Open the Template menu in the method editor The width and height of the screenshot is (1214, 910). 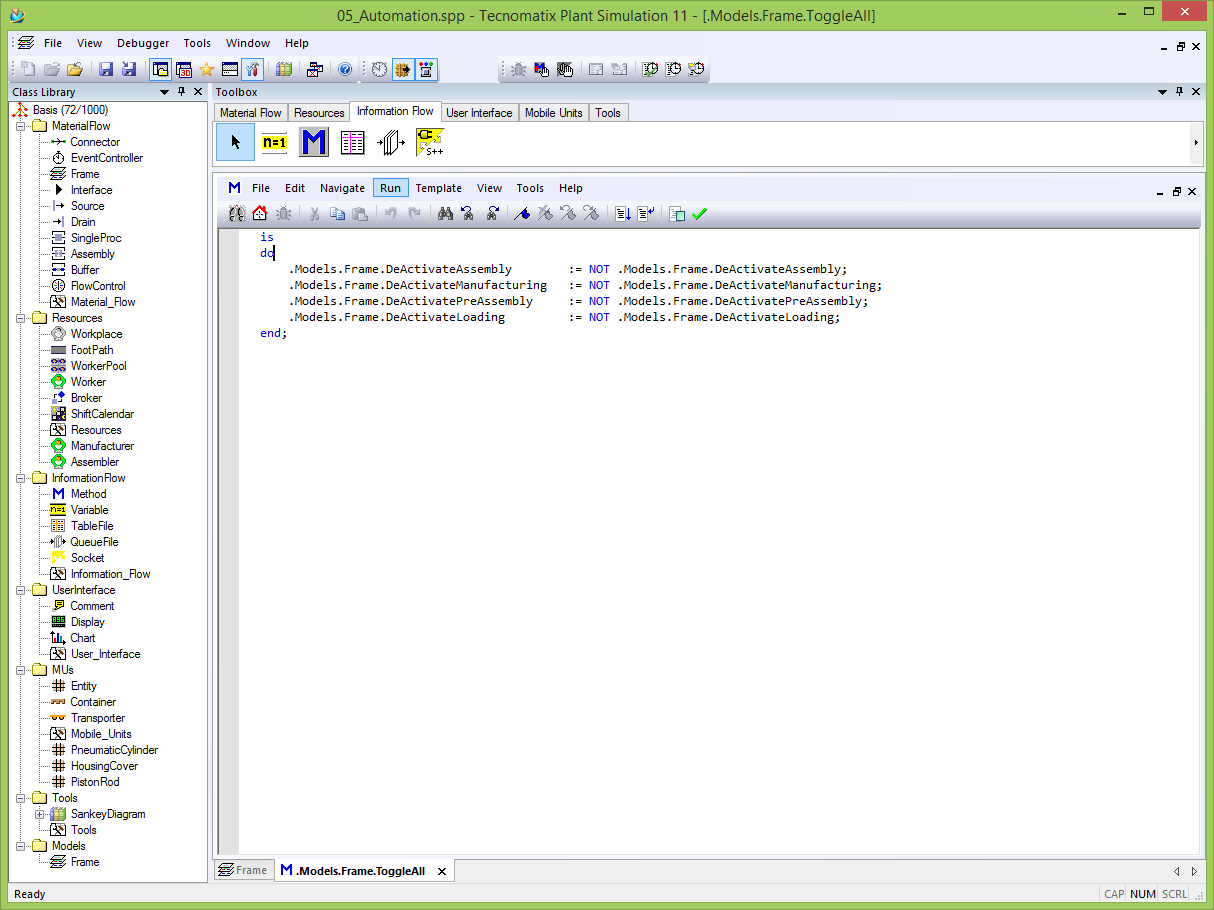pos(439,188)
